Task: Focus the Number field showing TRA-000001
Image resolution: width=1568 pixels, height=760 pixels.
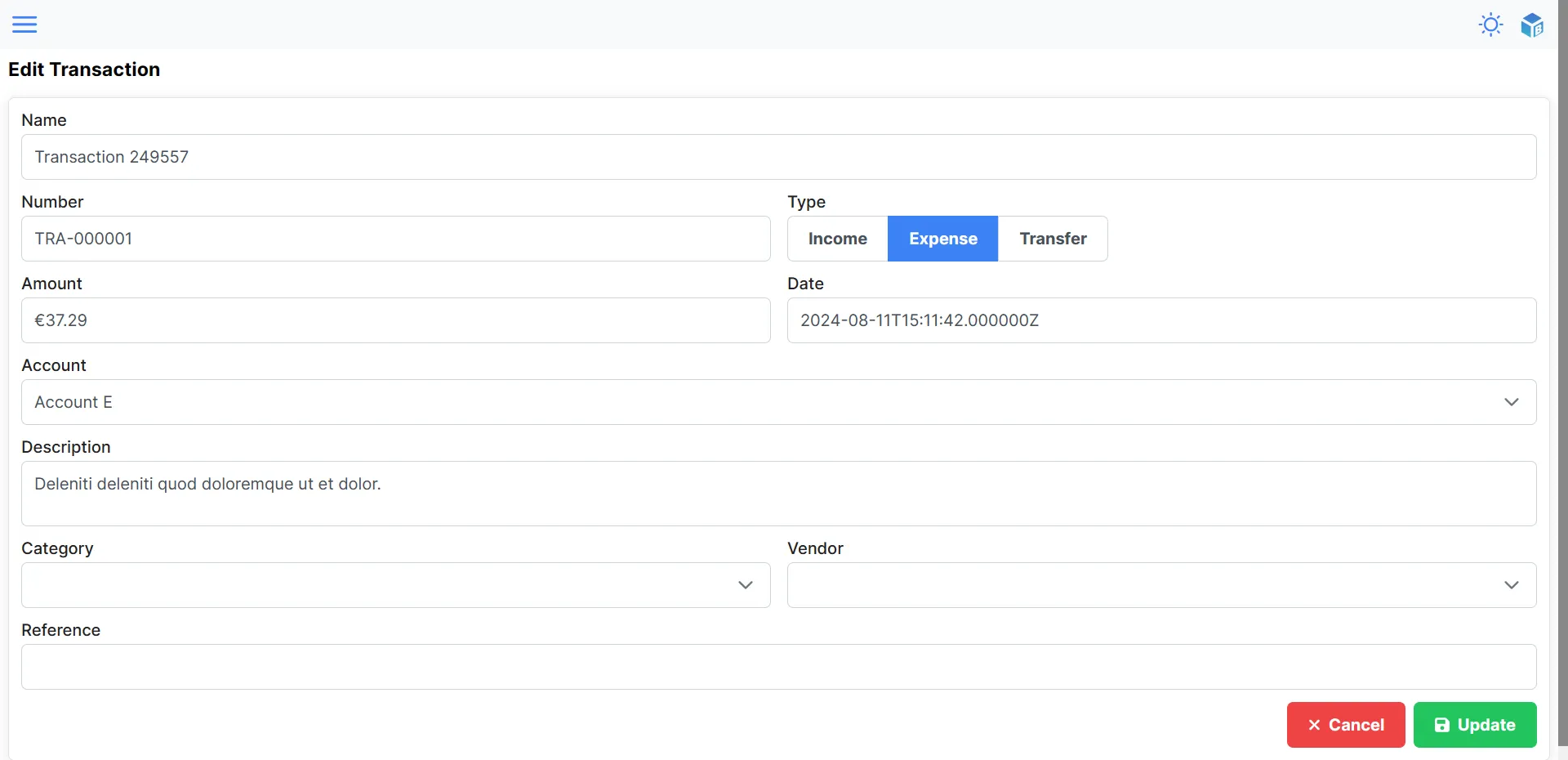Action: coord(396,239)
